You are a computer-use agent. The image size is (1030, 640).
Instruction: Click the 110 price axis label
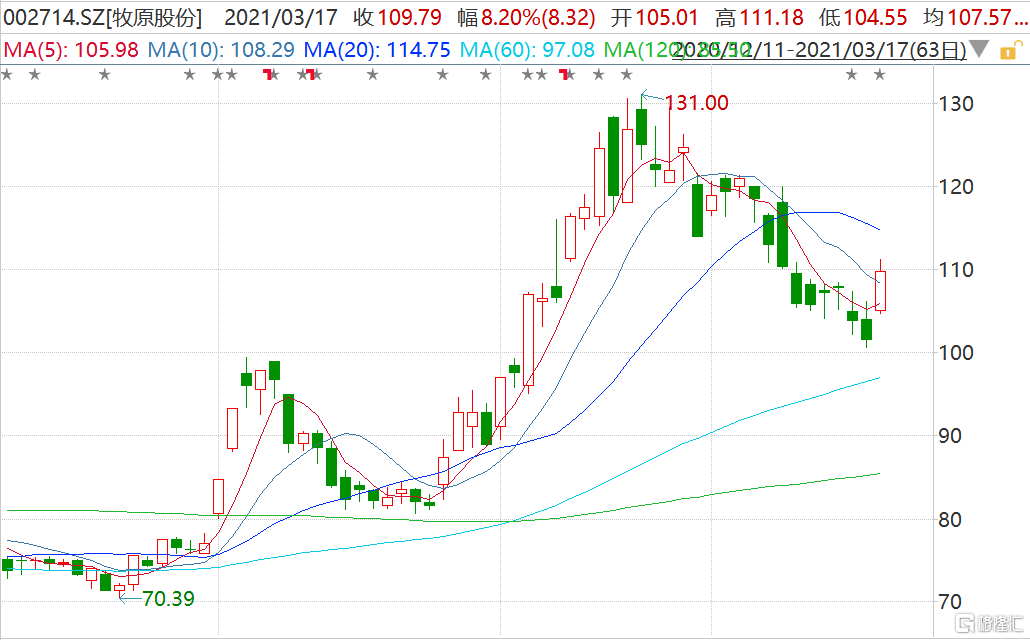[x=956, y=269]
